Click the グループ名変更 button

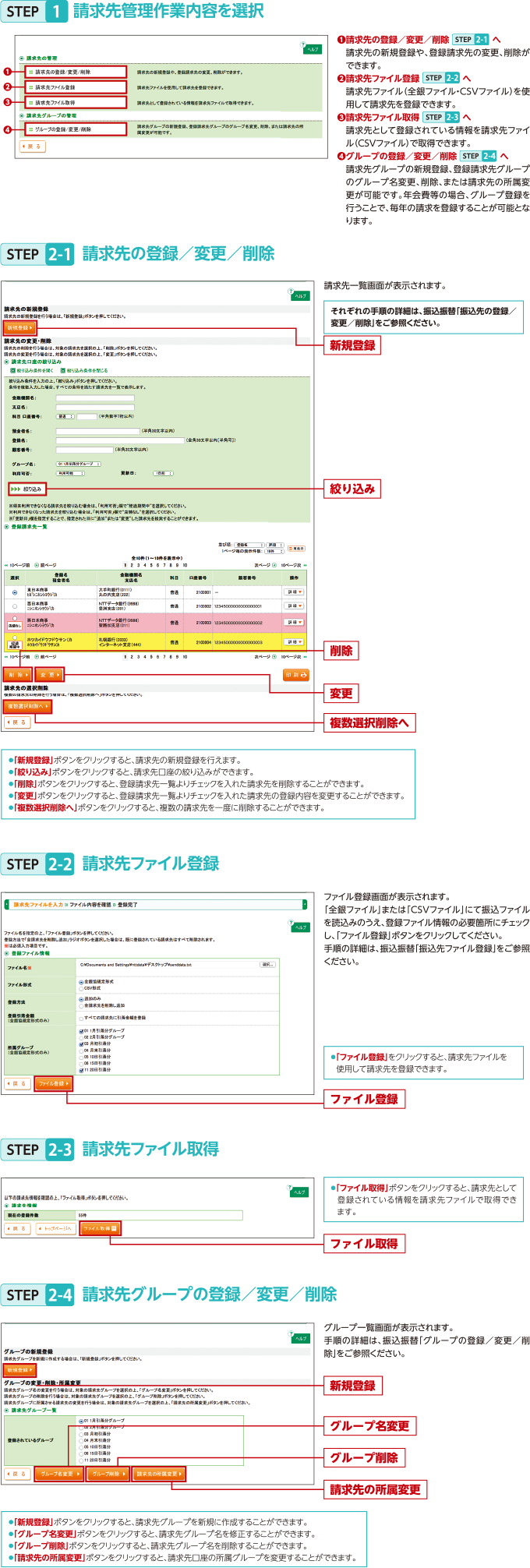click(58, 1474)
